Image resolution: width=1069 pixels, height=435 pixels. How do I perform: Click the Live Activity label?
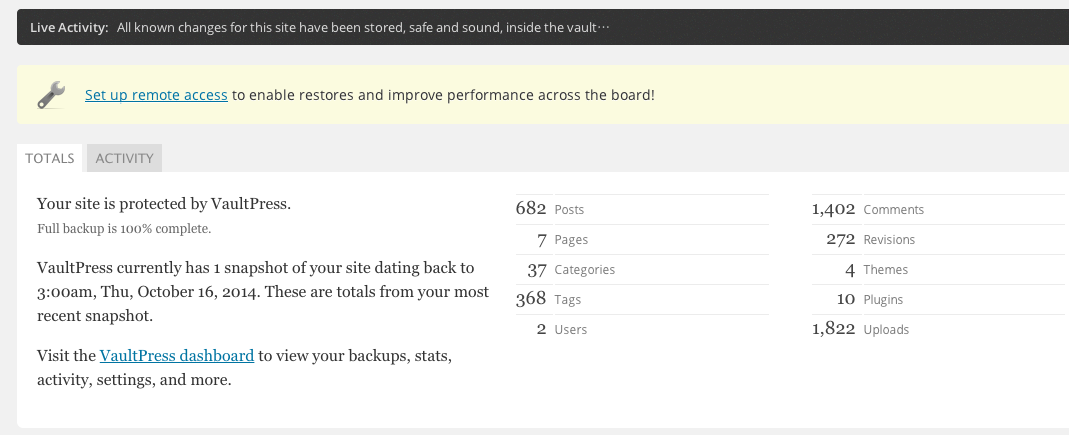tap(70, 28)
